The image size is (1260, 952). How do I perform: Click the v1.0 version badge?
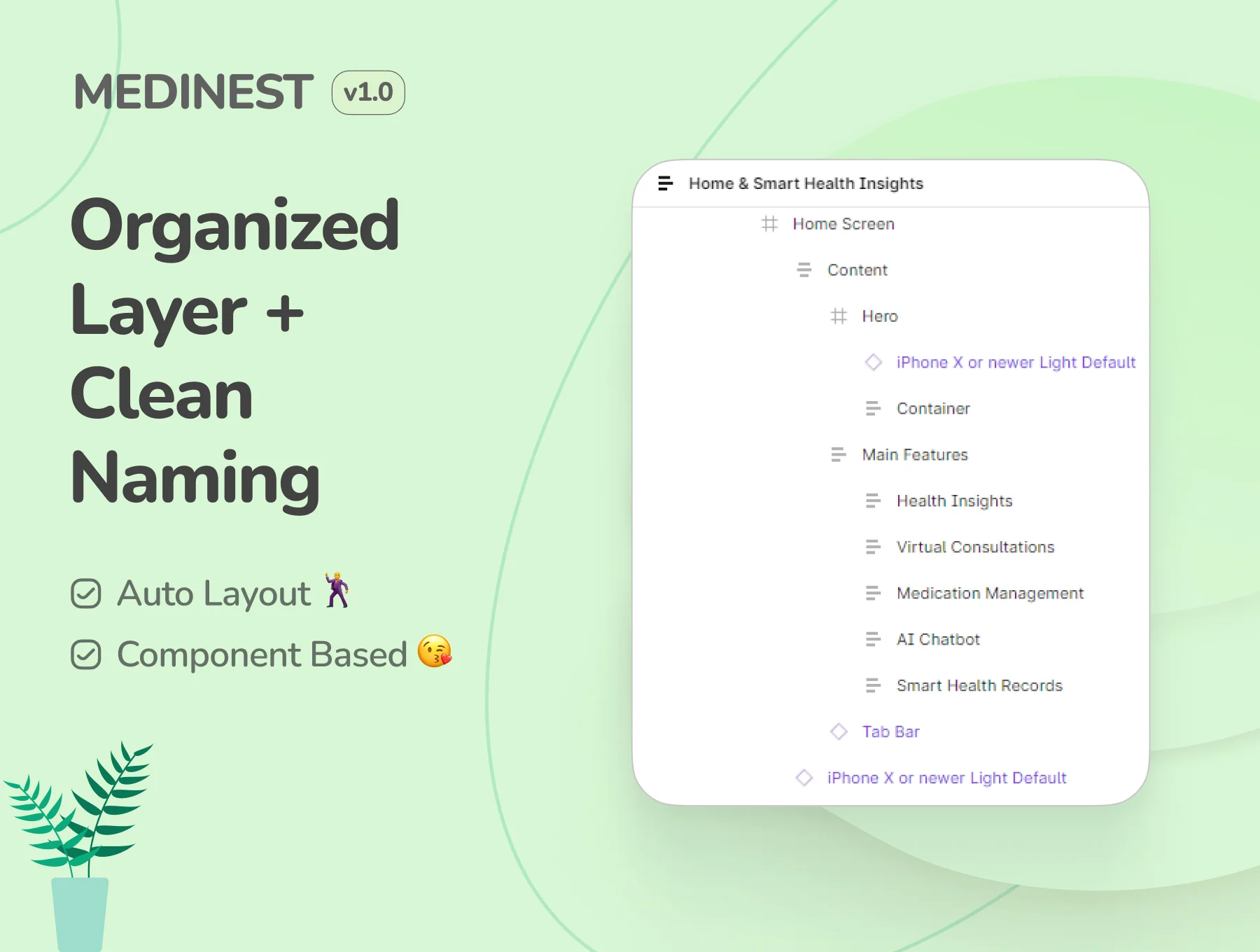click(x=368, y=92)
